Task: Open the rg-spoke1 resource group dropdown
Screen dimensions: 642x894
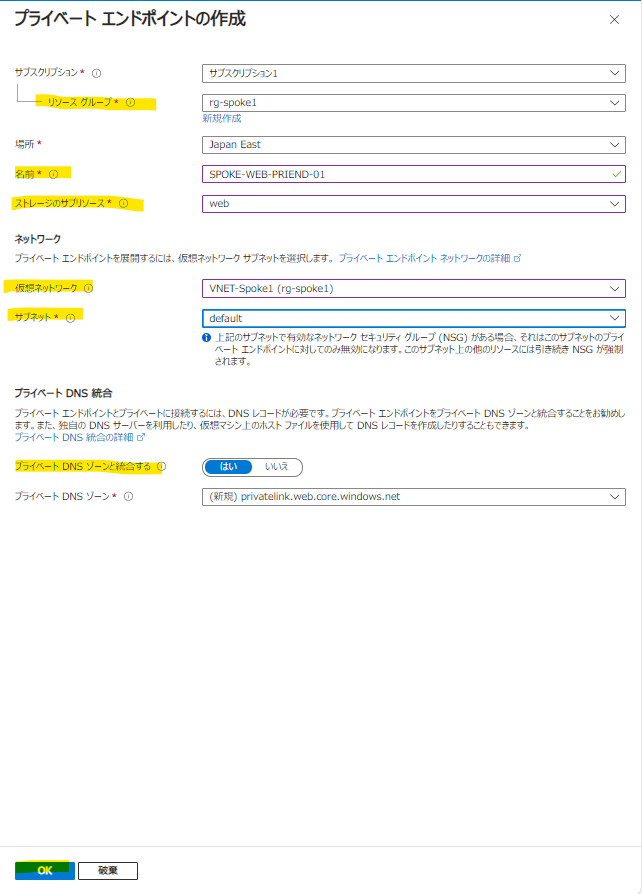Action: pos(414,103)
